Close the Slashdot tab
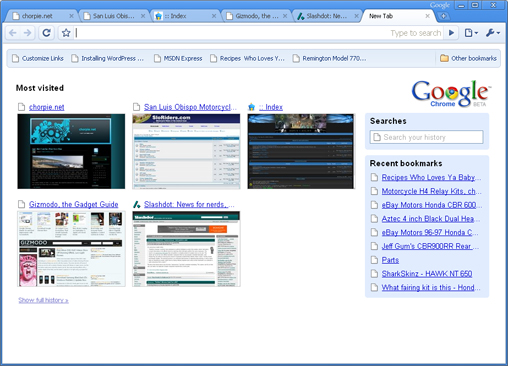The width and height of the screenshot is (508, 366). point(356,16)
